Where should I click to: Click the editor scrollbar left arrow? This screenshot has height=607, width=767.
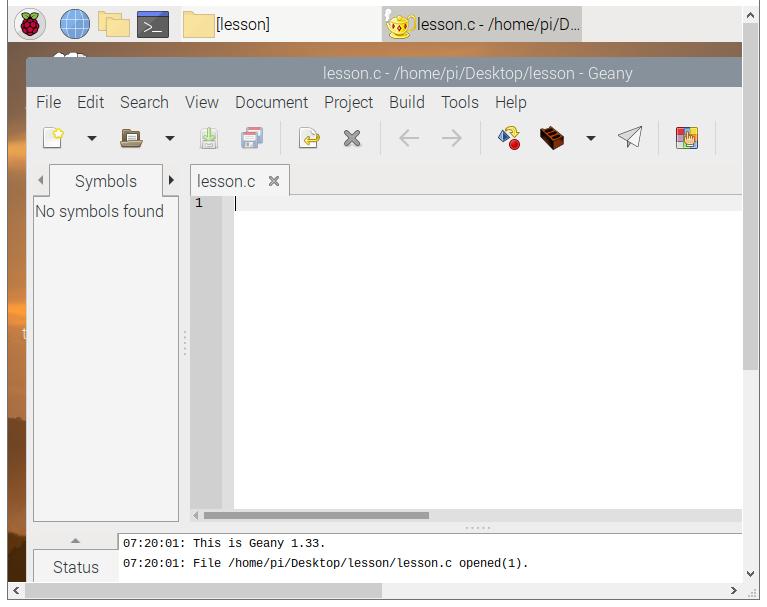(196, 515)
